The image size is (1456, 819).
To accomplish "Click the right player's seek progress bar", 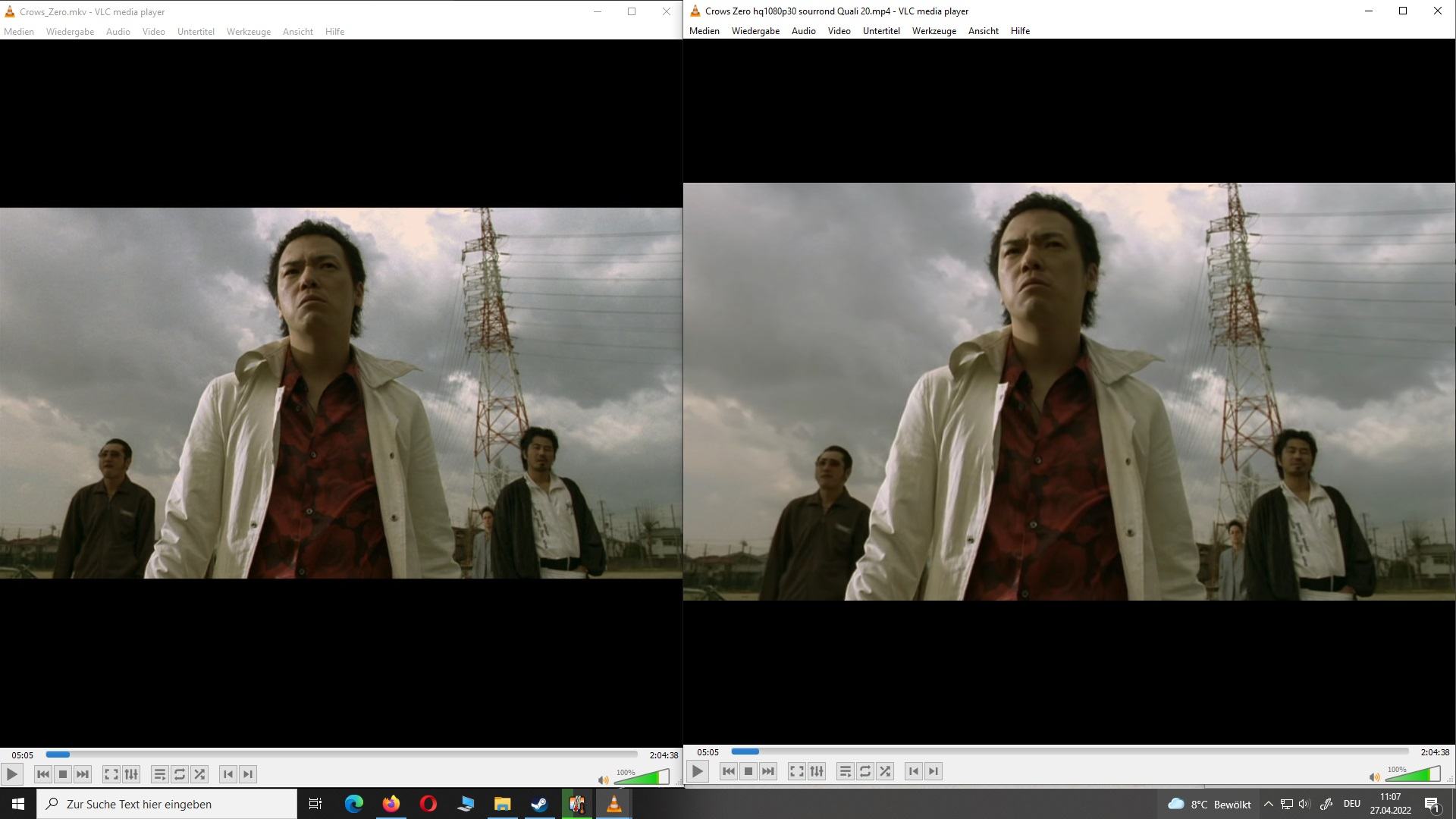I will click(1069, 752).
